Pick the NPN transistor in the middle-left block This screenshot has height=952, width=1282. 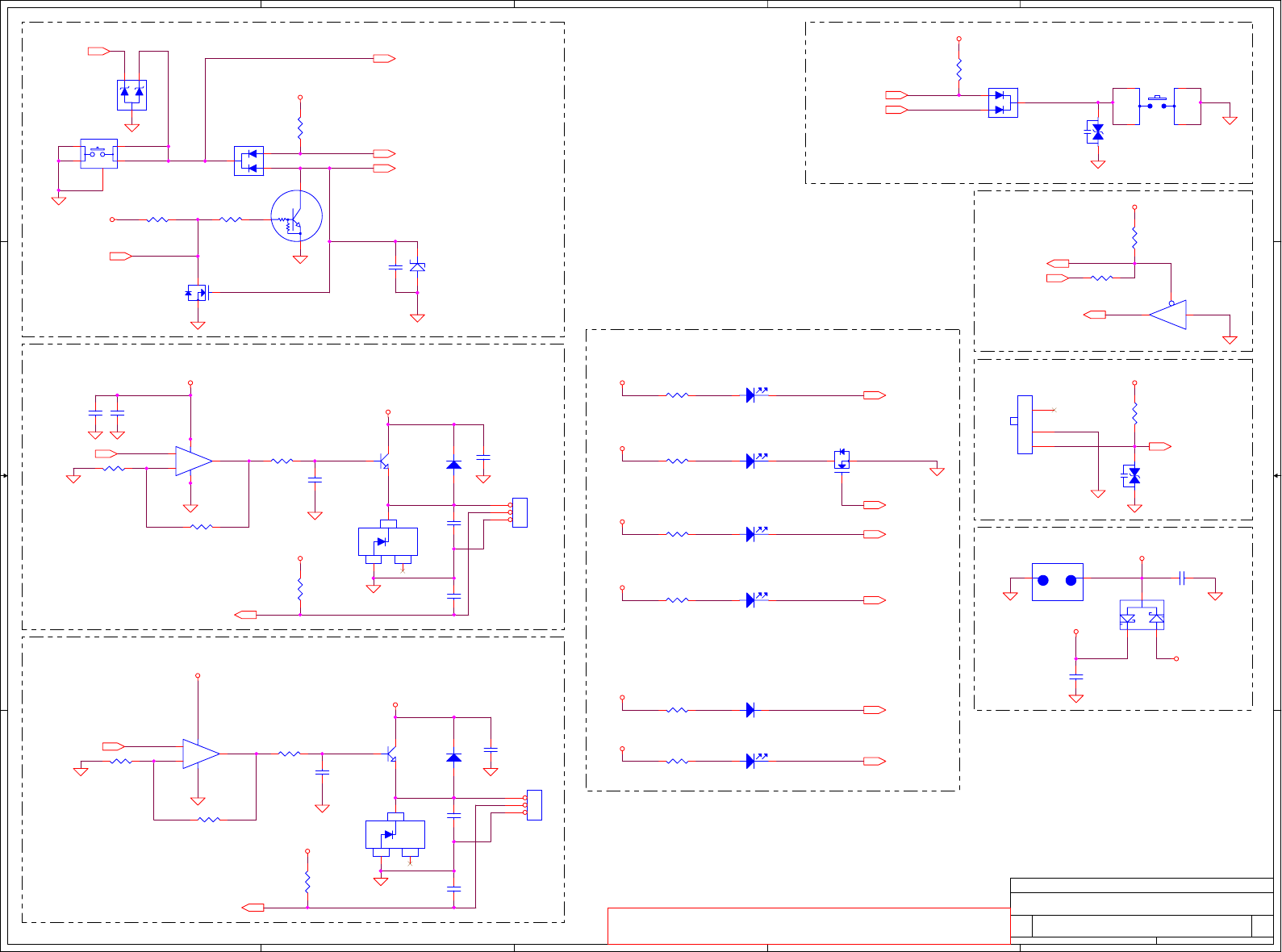(385, 461)
